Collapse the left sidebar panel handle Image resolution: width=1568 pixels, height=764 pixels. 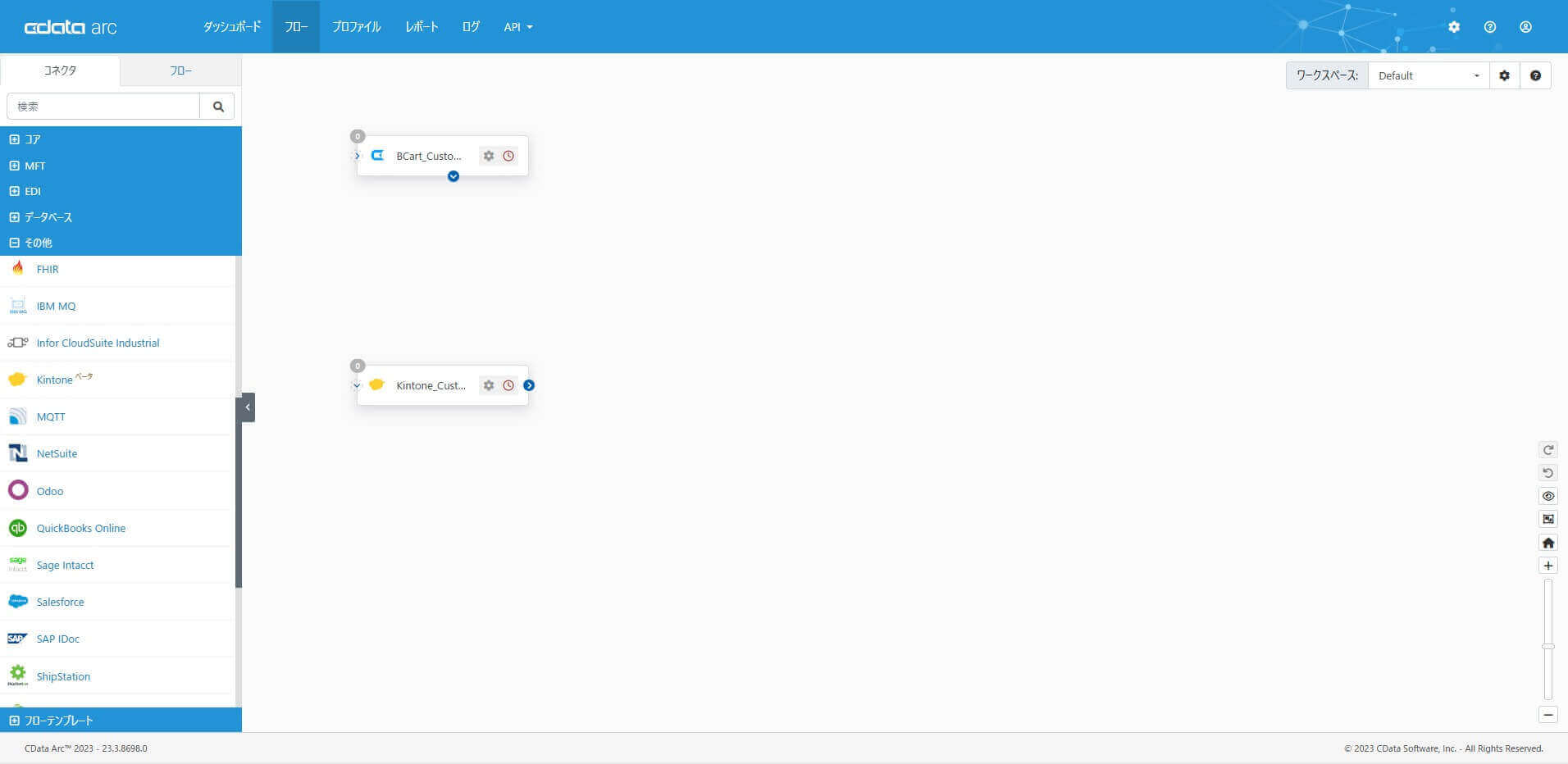pos(248,407)
